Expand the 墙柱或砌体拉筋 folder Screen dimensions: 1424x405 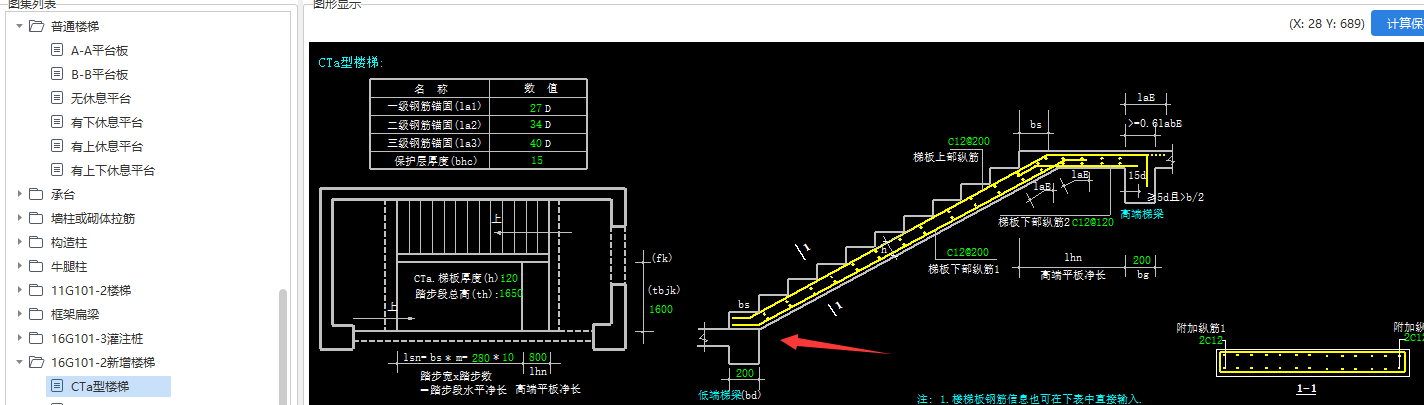(x=19, y=218)
